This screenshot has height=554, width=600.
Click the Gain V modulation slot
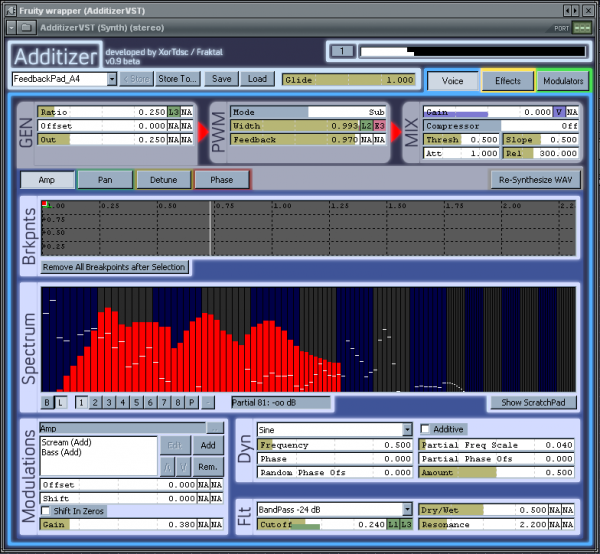559,112
